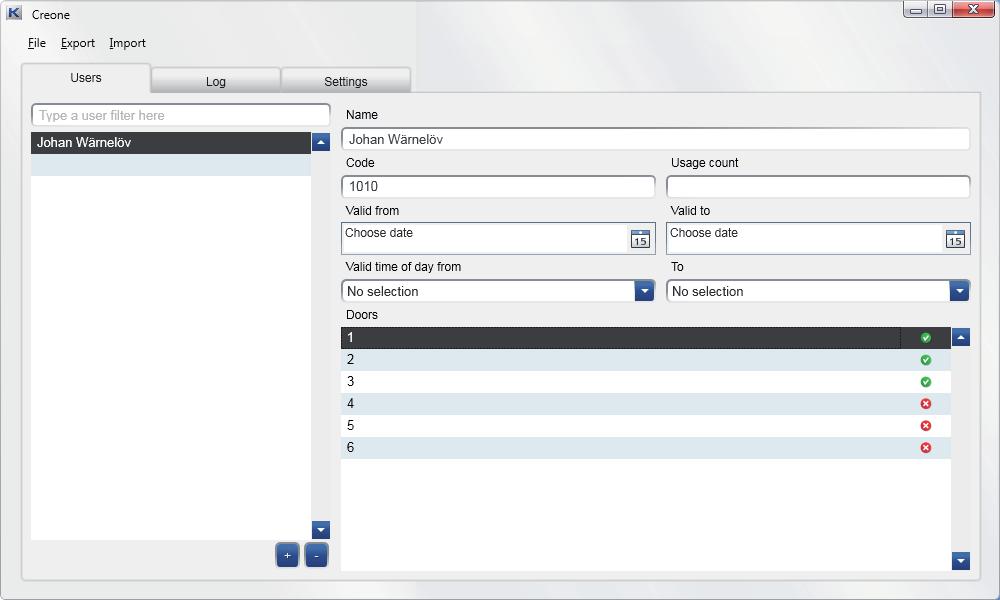Select door 2 row in Doors list
Image resolution: width=1000 pixels, height=600 pixels.
click(x=645, y=360)
